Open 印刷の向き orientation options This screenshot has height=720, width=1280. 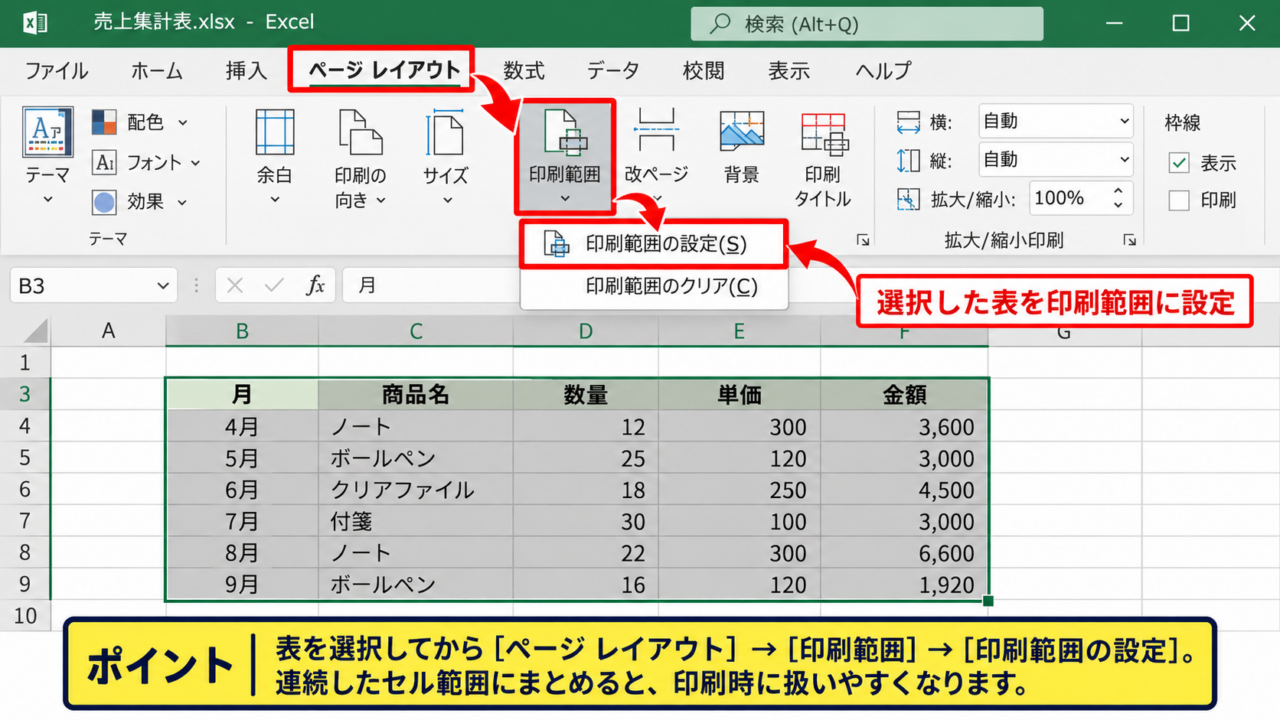coord(360,157)
